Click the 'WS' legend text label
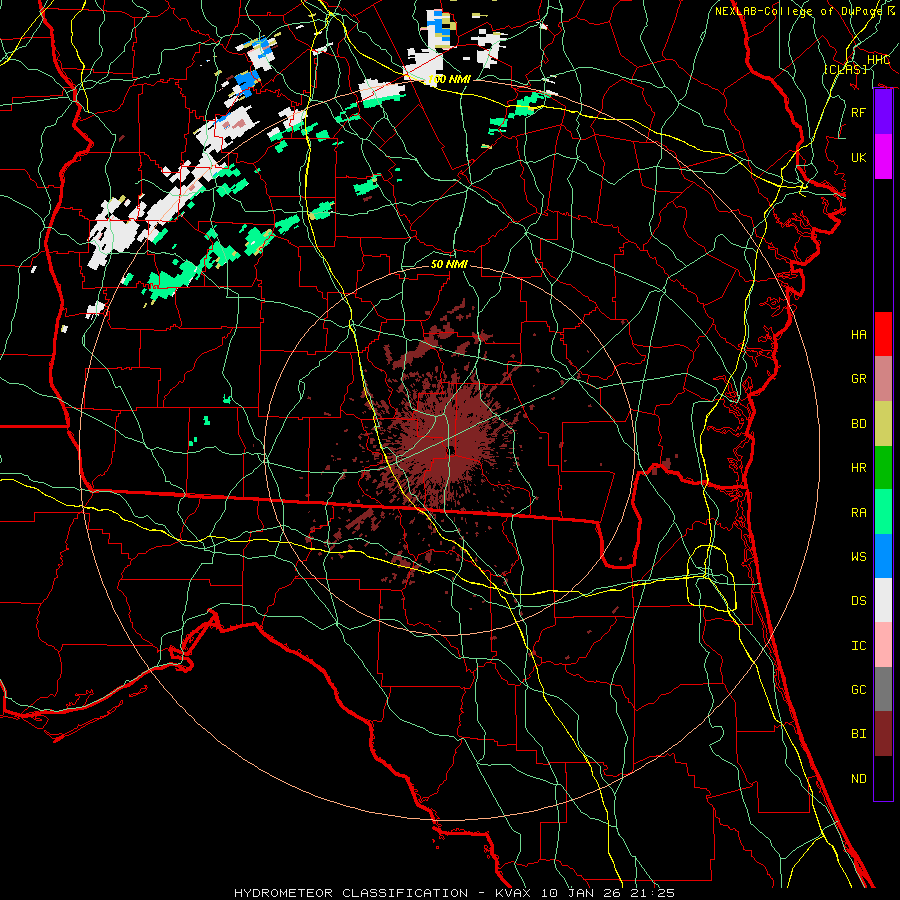 (858, 557)
